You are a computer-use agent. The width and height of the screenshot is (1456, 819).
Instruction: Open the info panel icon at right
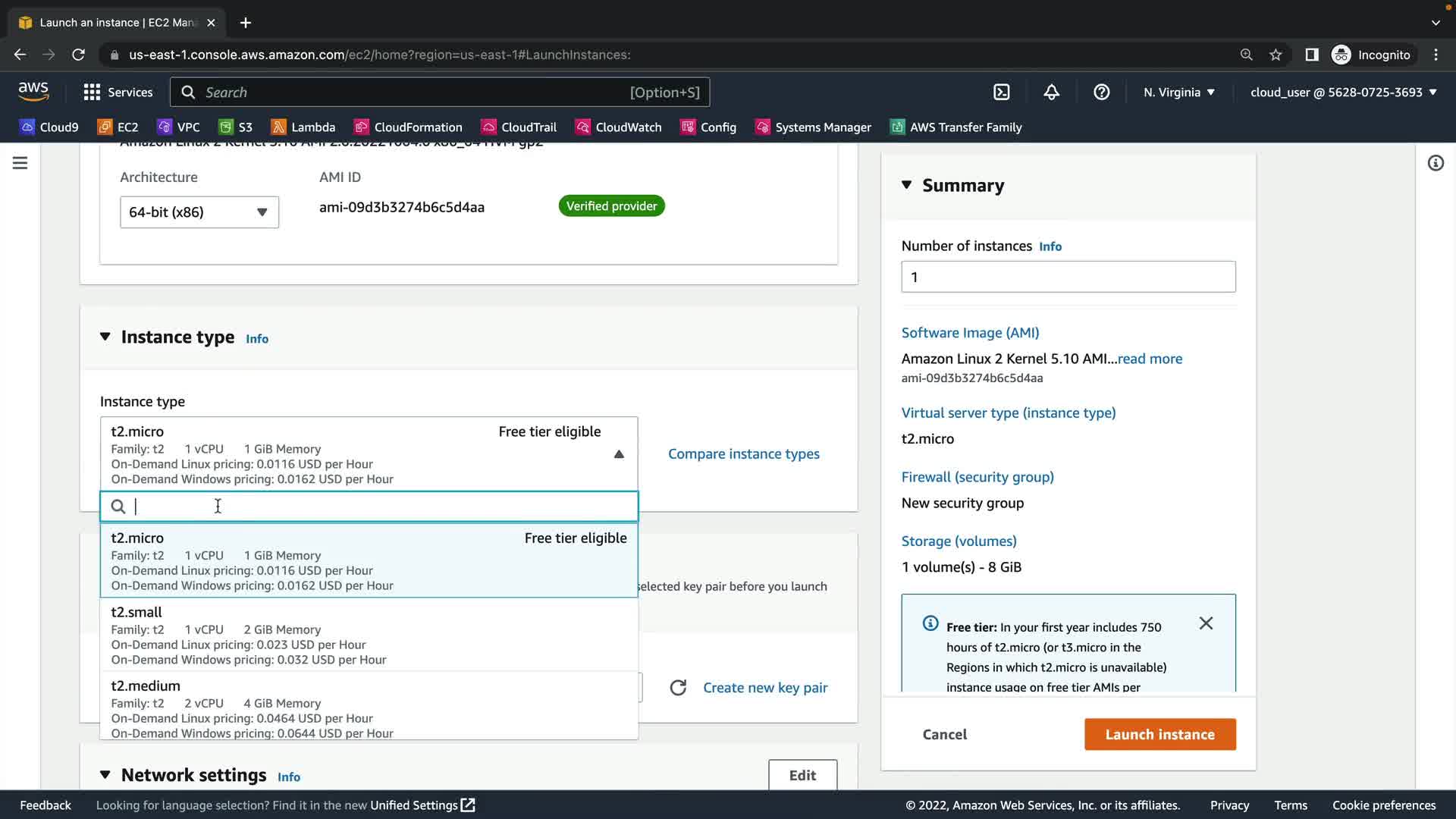pos(1436,163)
